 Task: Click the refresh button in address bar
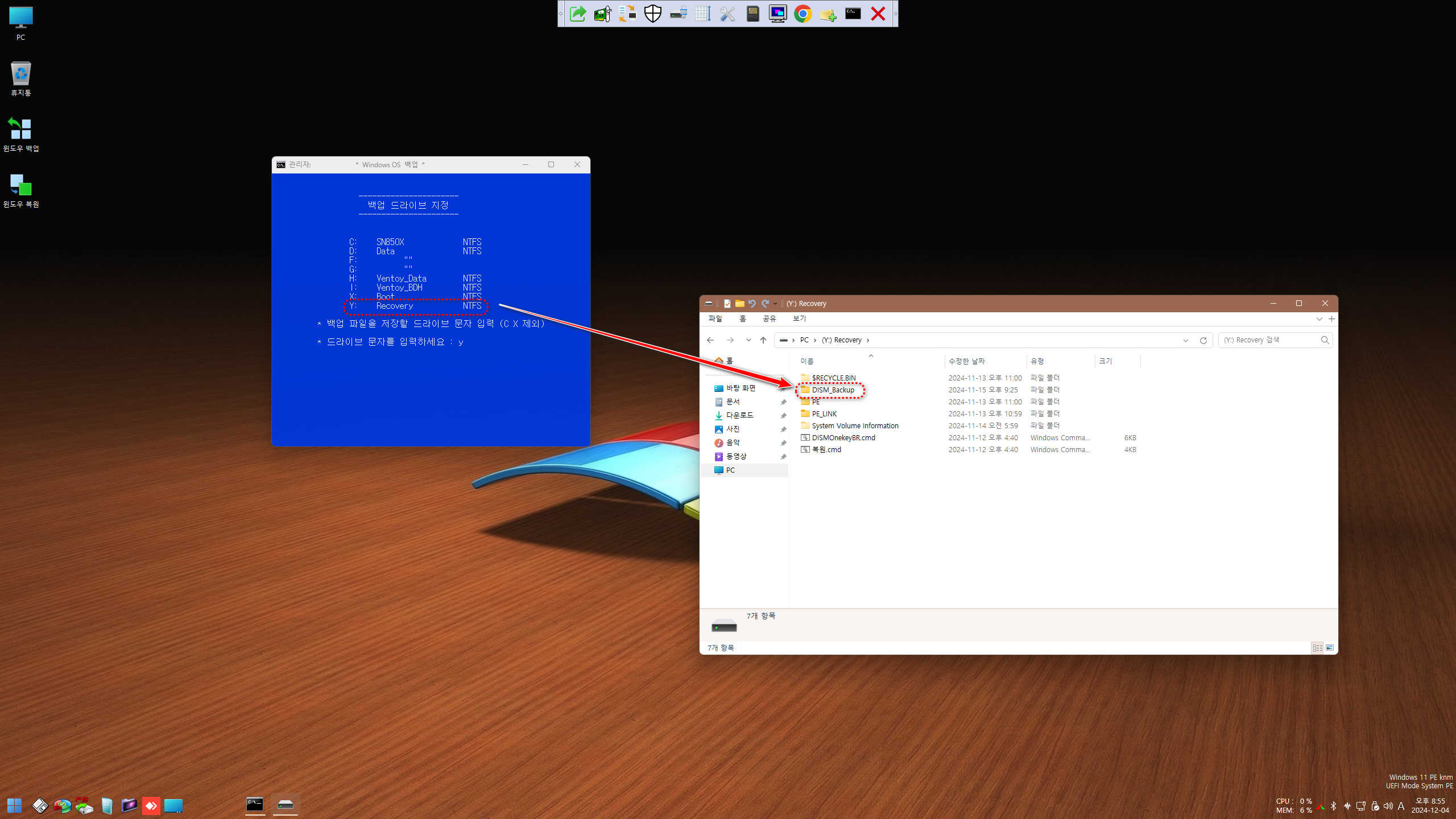pyautogui.click(x=1203, y=340)
